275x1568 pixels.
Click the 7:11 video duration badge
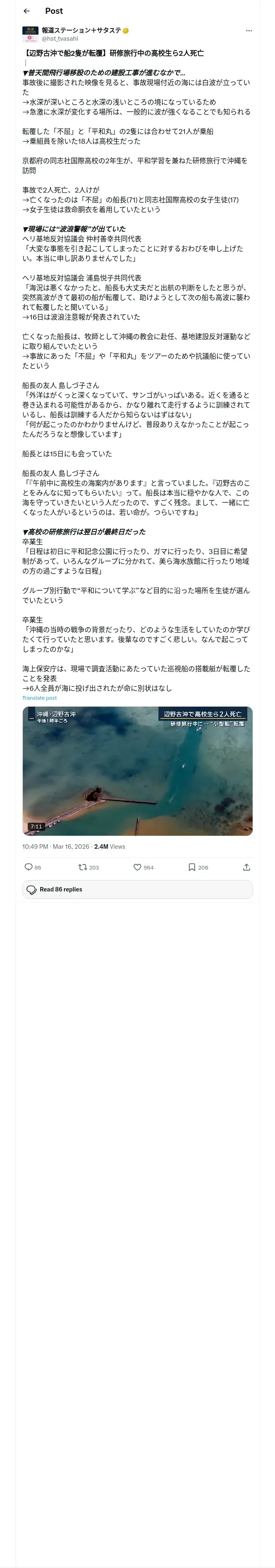[37, 826]
